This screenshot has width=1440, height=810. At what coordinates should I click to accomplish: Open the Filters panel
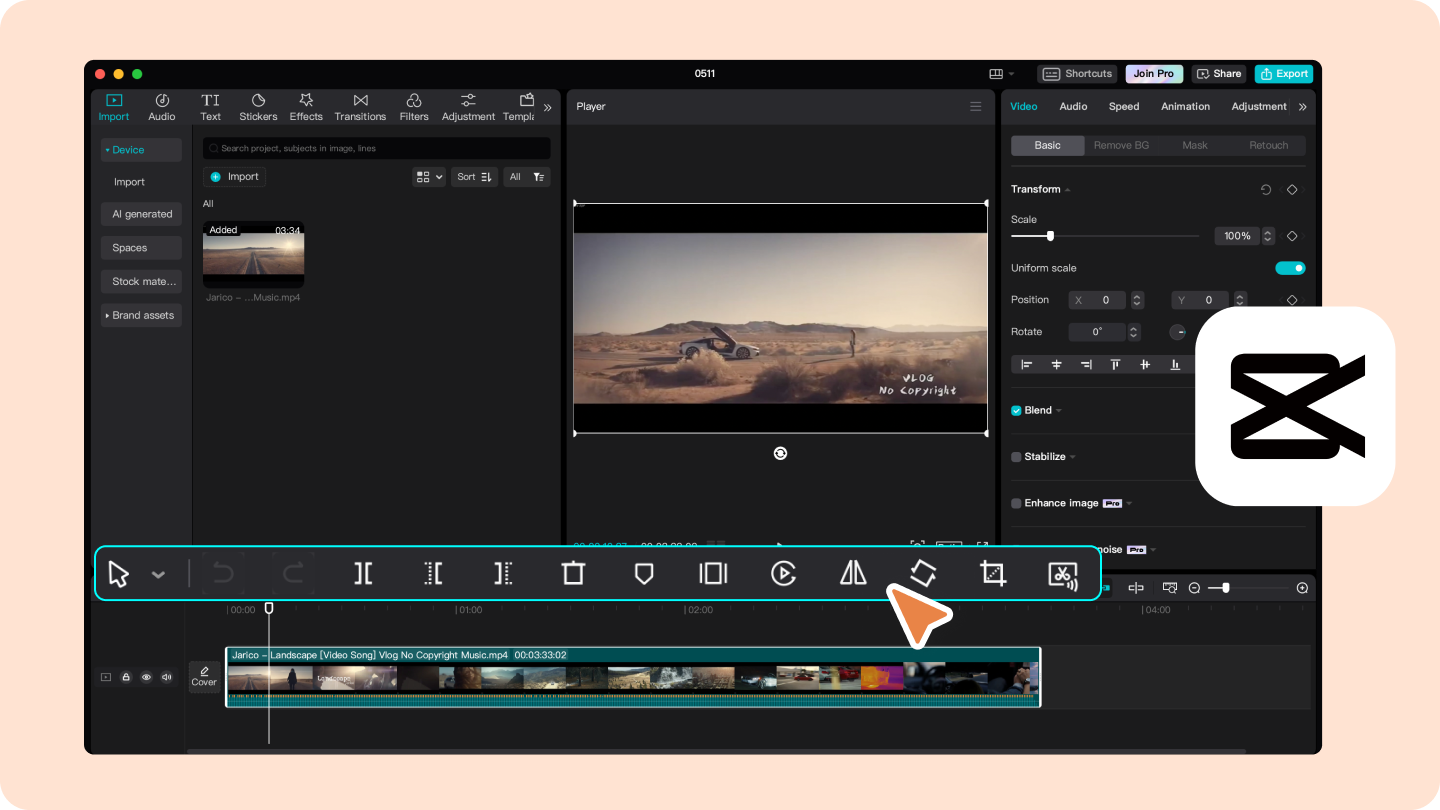pos(413,106)
